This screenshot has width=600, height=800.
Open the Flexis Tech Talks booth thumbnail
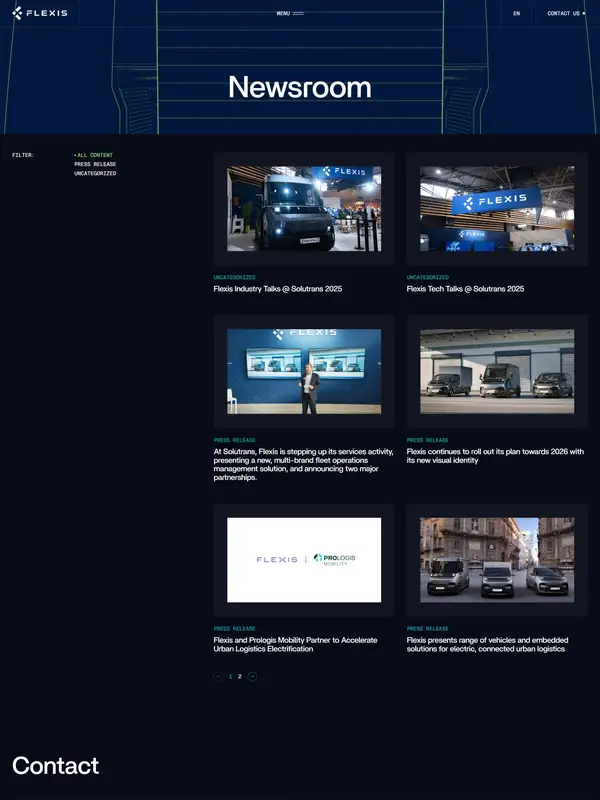497,208
